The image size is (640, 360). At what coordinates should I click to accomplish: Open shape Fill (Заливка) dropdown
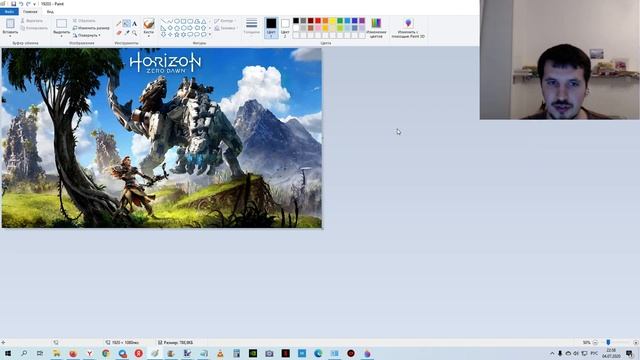225,28
